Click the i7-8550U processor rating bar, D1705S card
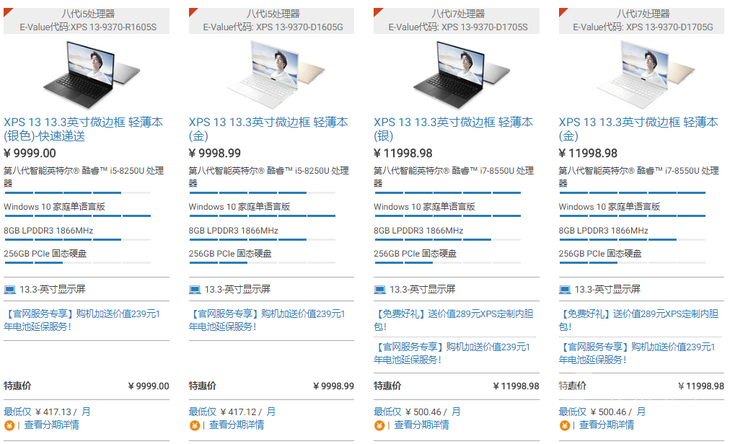 tap(447, 193)
